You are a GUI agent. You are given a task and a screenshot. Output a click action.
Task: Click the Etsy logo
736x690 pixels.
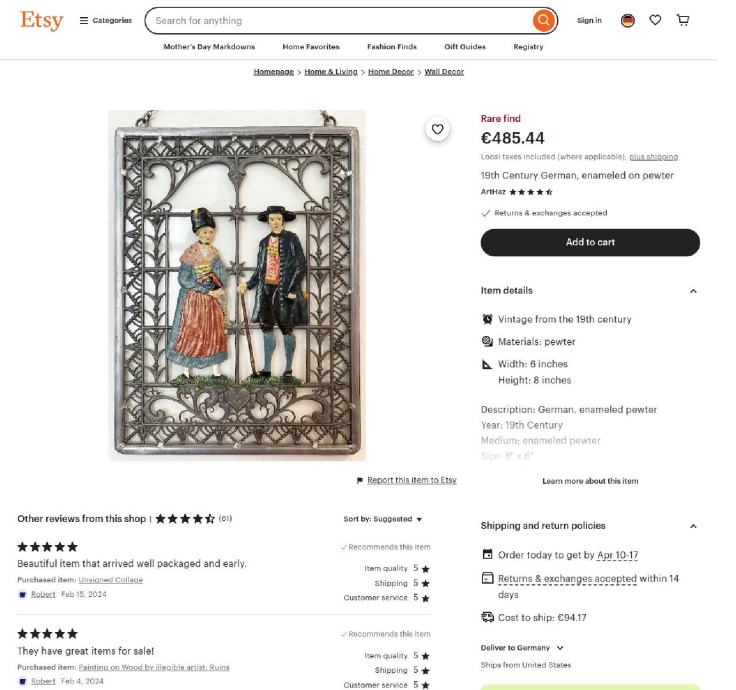point(41,20)
